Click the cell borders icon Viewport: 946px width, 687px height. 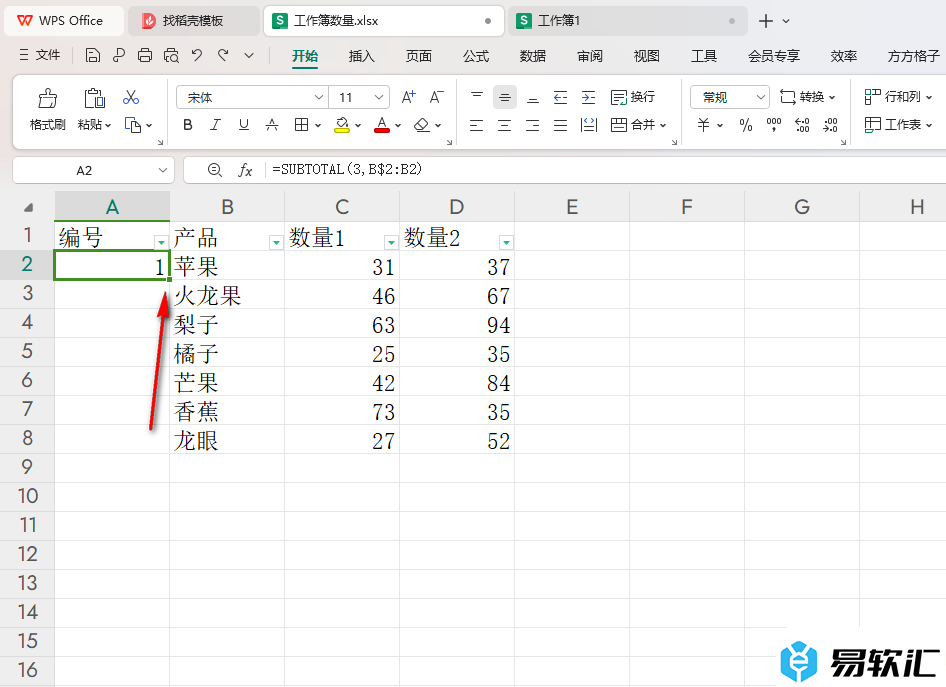[301, 125]
